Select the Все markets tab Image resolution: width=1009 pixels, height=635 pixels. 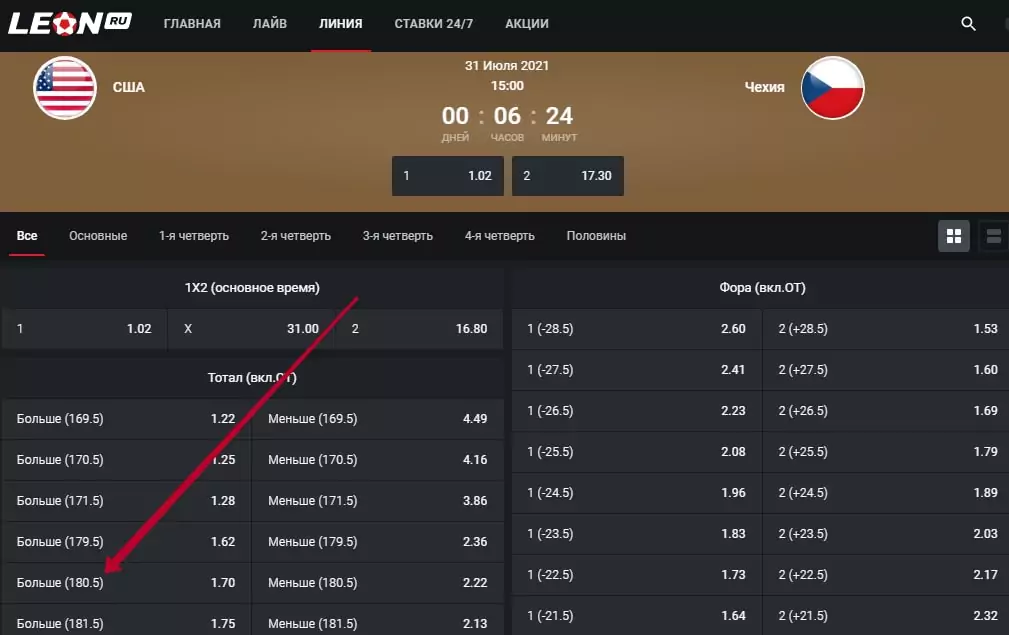27,236
